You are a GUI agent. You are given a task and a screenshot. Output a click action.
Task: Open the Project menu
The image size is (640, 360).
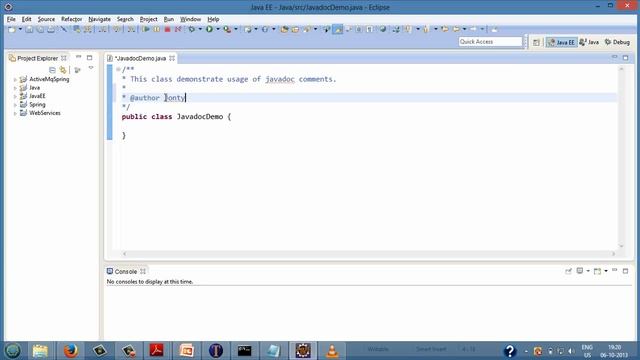[x=148, y=19]
